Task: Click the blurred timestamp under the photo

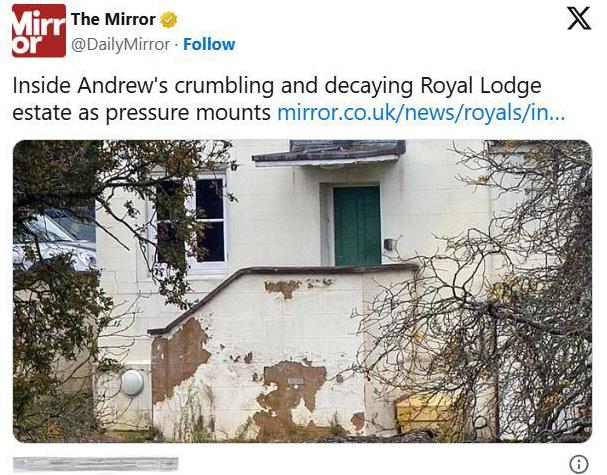Action: [x=96, y=464]
